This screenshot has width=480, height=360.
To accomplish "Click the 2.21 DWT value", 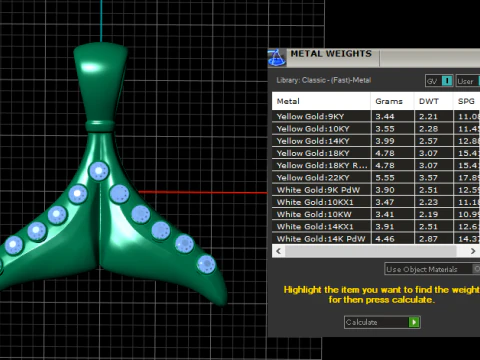I will coord(428,117).
